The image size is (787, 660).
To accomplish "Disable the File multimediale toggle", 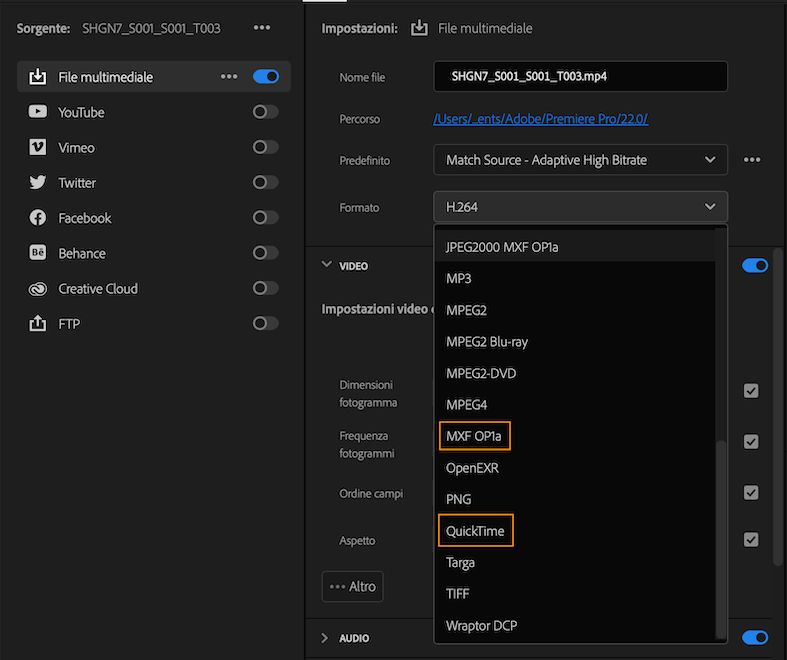I will click(x=266, y=76).
